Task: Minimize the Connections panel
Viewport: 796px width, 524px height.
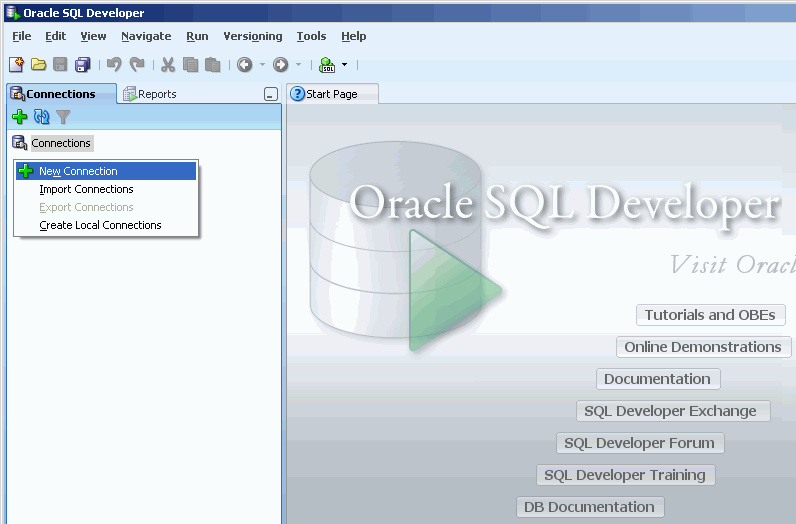Action: (x=271, y=94)
